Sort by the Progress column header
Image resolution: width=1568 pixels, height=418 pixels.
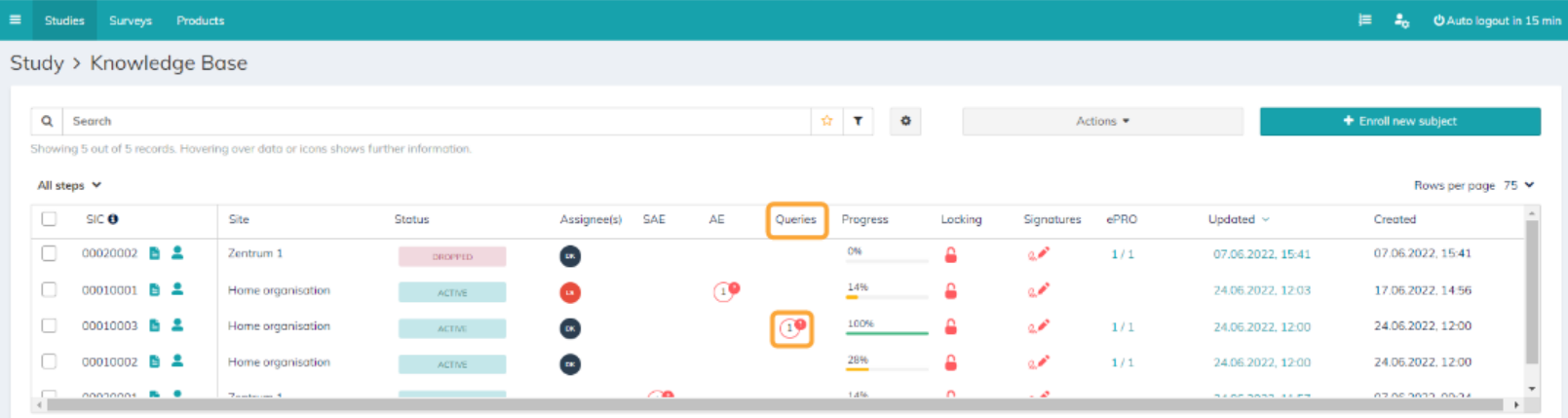[864, 219]
